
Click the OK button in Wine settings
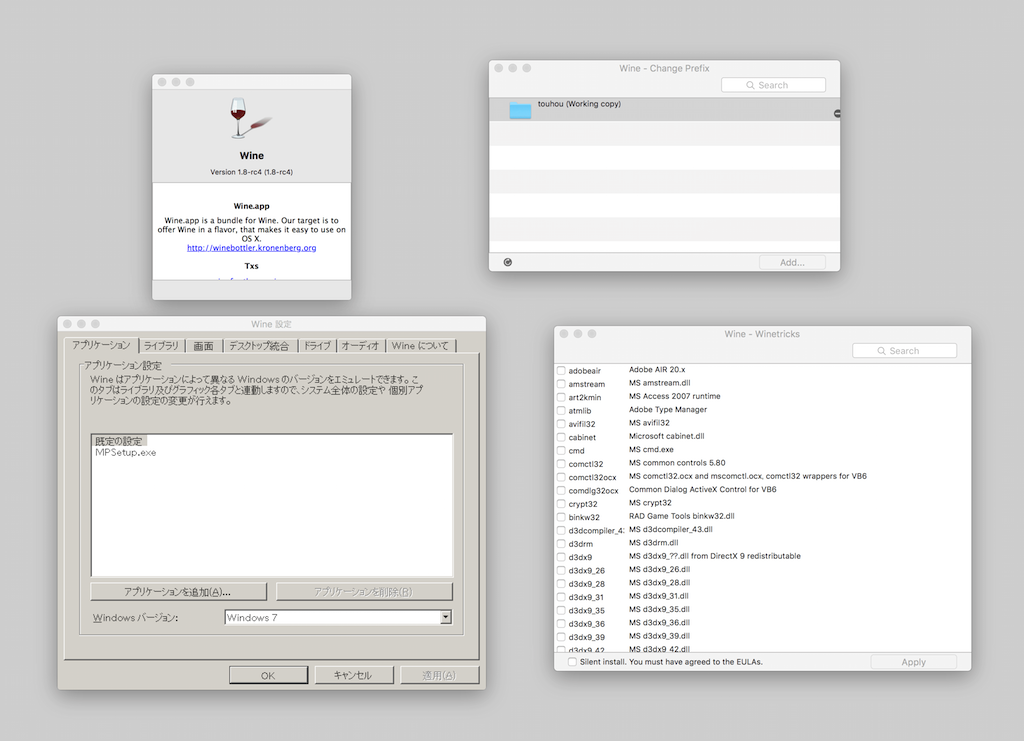pyautogui.click(x=268, y=675)
